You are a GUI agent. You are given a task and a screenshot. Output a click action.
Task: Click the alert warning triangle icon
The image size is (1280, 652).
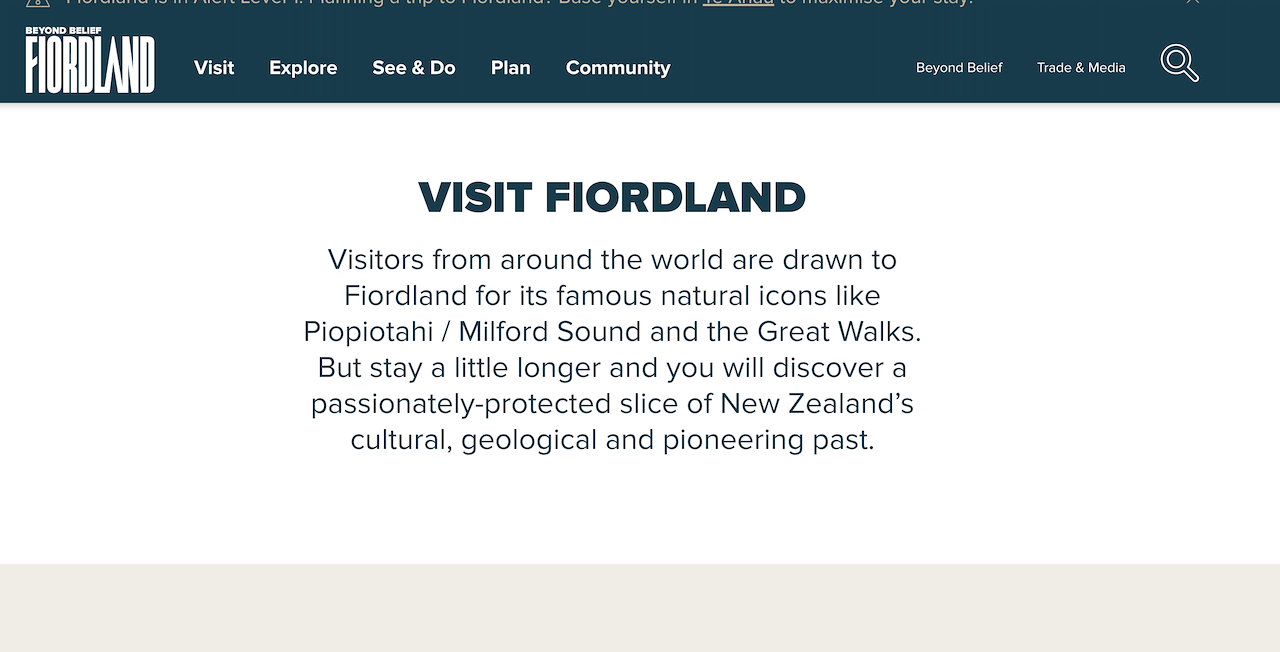click(38, 3)
